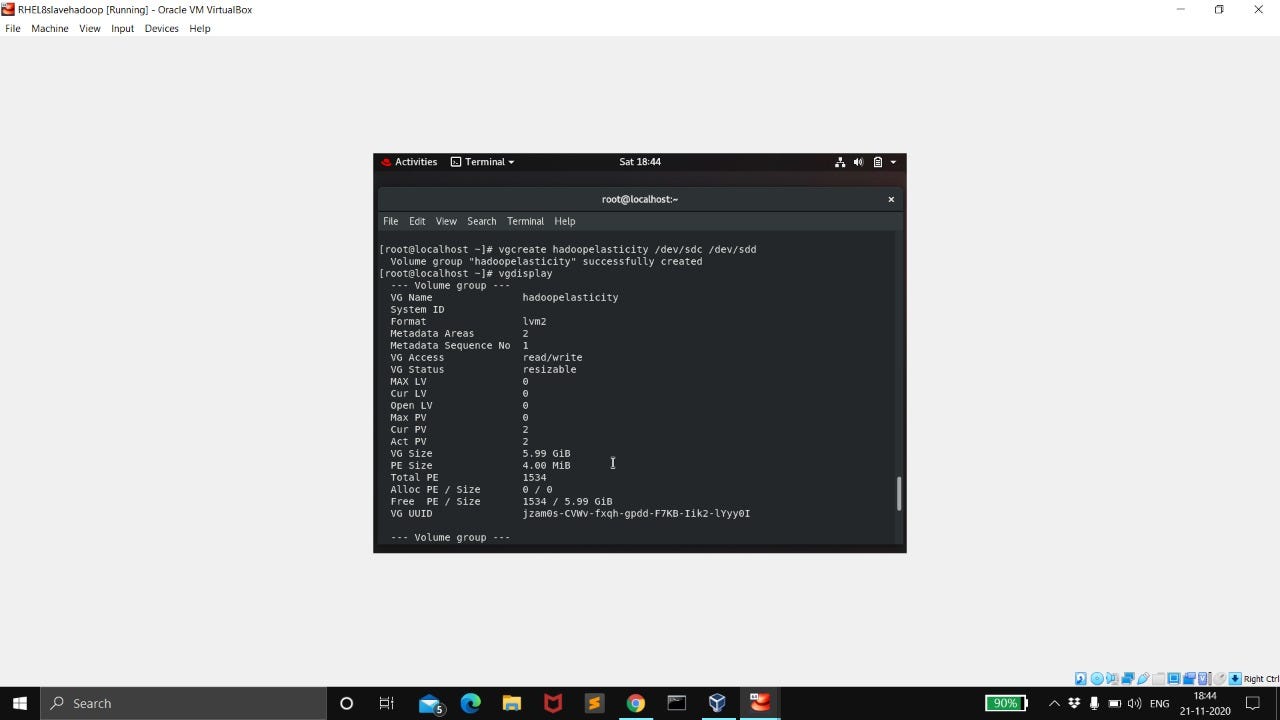The width and height of the screenshot is (1280, 720).
Task: Open the terminal Help menu
Action: pyautogui.click(x=565, y=221)
